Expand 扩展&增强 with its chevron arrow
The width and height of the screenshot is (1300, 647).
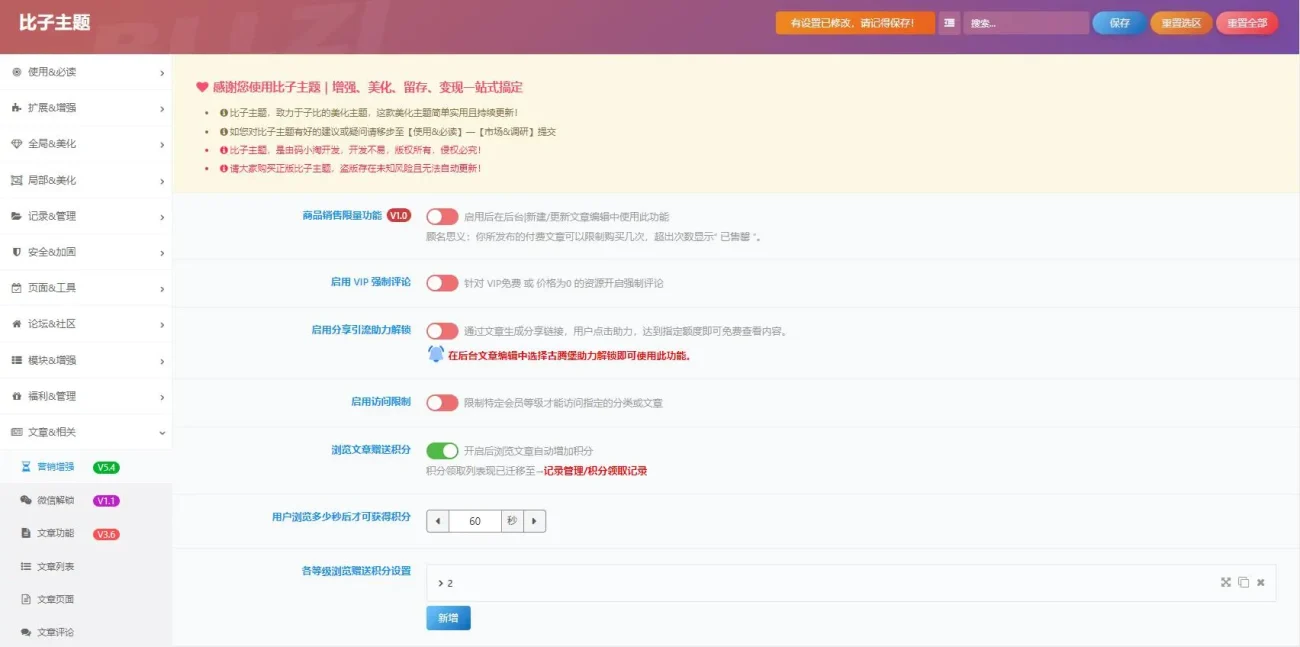click(x=162, y=108)
